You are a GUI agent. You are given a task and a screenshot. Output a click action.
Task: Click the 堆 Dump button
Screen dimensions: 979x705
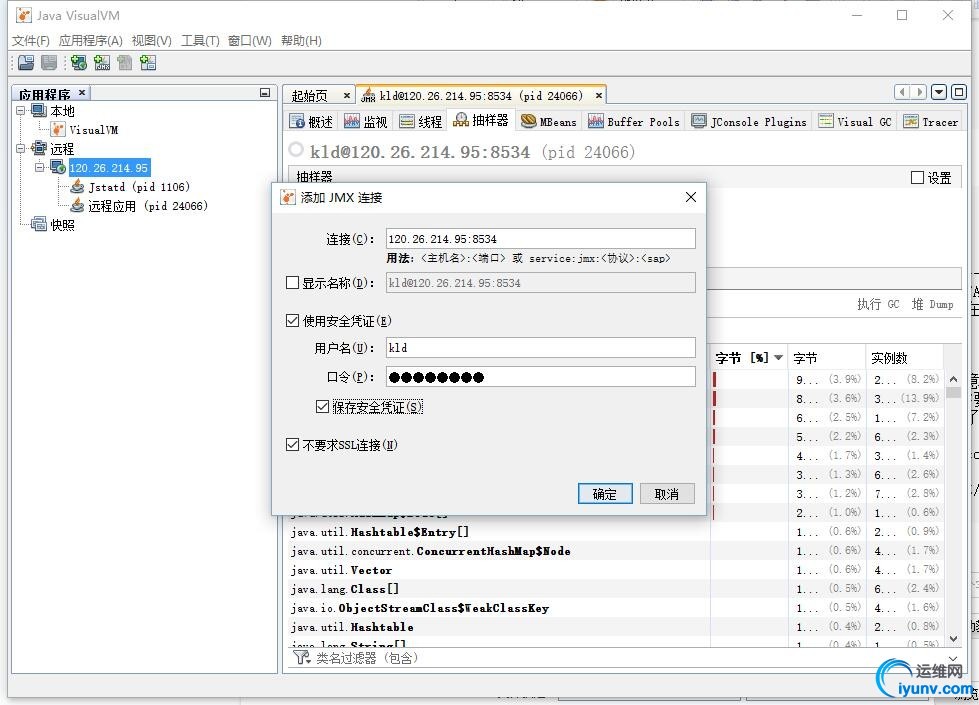point(932,304)
